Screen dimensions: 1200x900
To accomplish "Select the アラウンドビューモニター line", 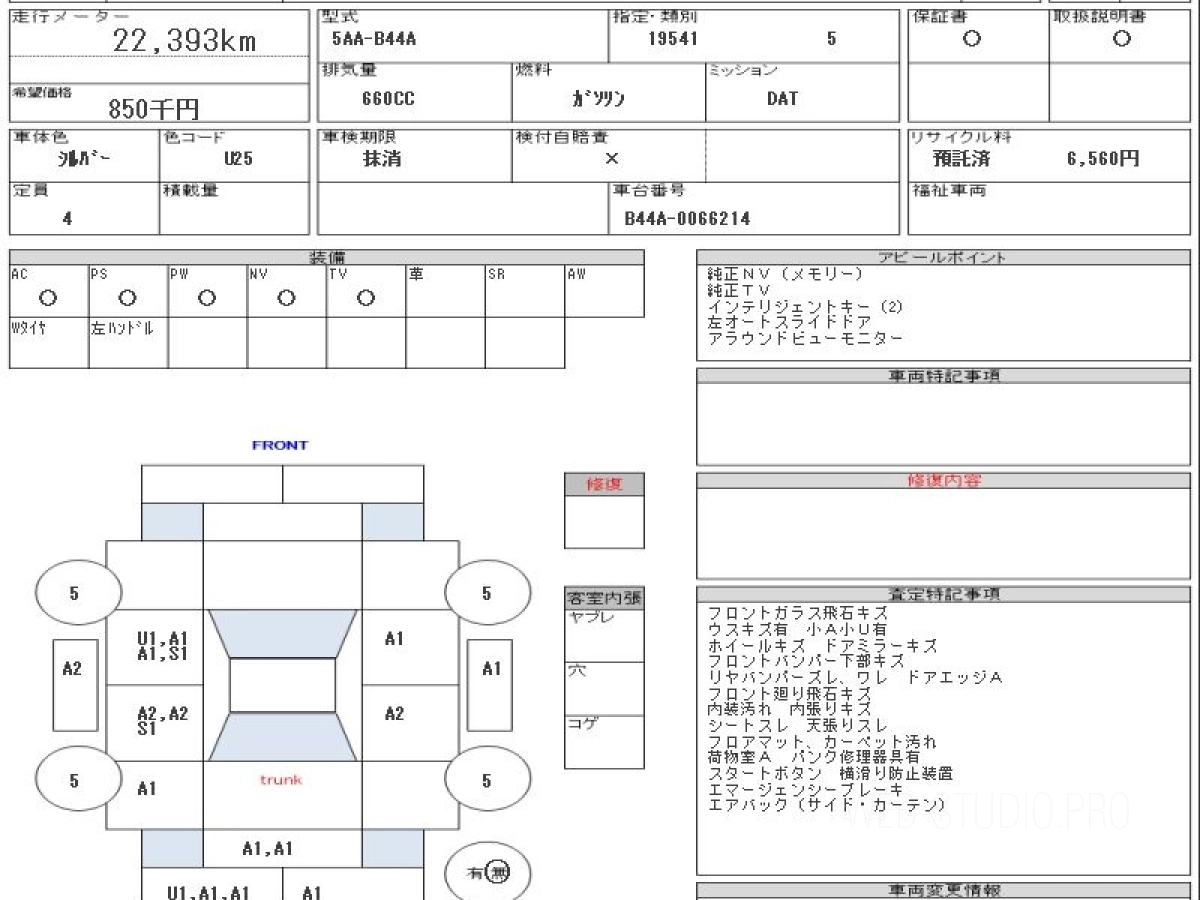I will pyautogui.click(x=805, y=338).
